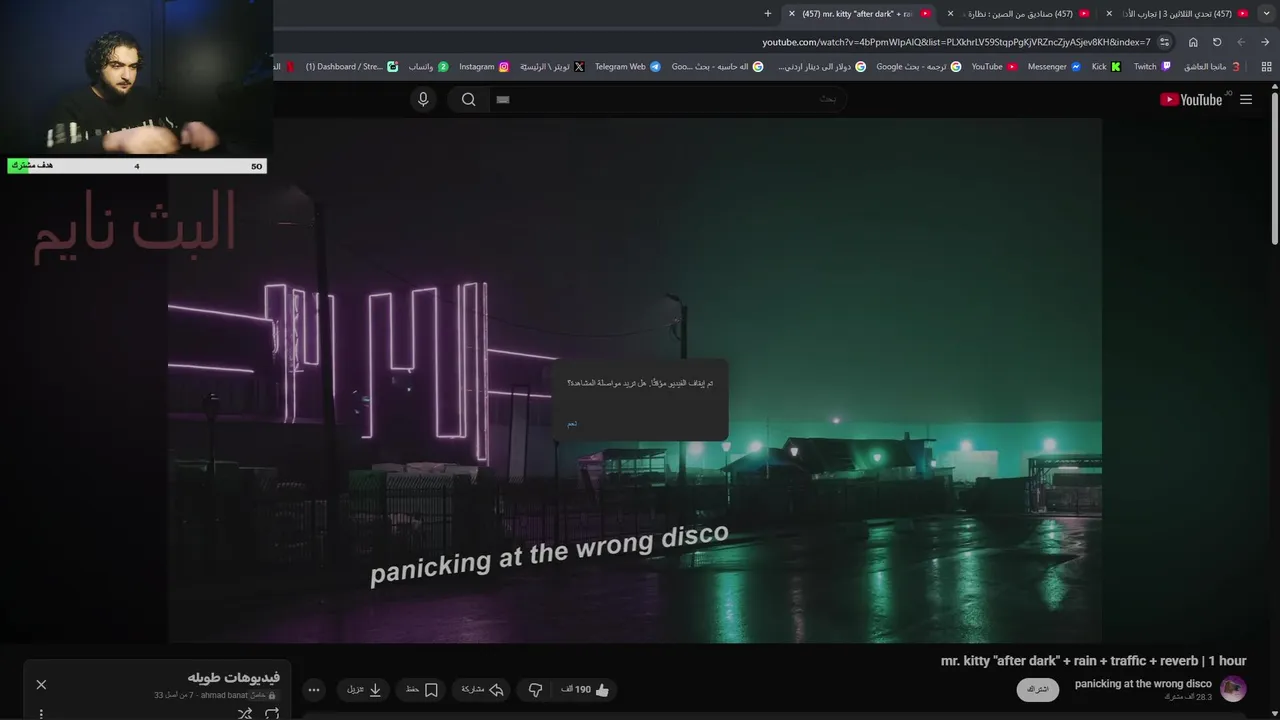This screenshot has height=720, width=1280.
Task: Open the Telegram Web bookmark
Action: 628,67
